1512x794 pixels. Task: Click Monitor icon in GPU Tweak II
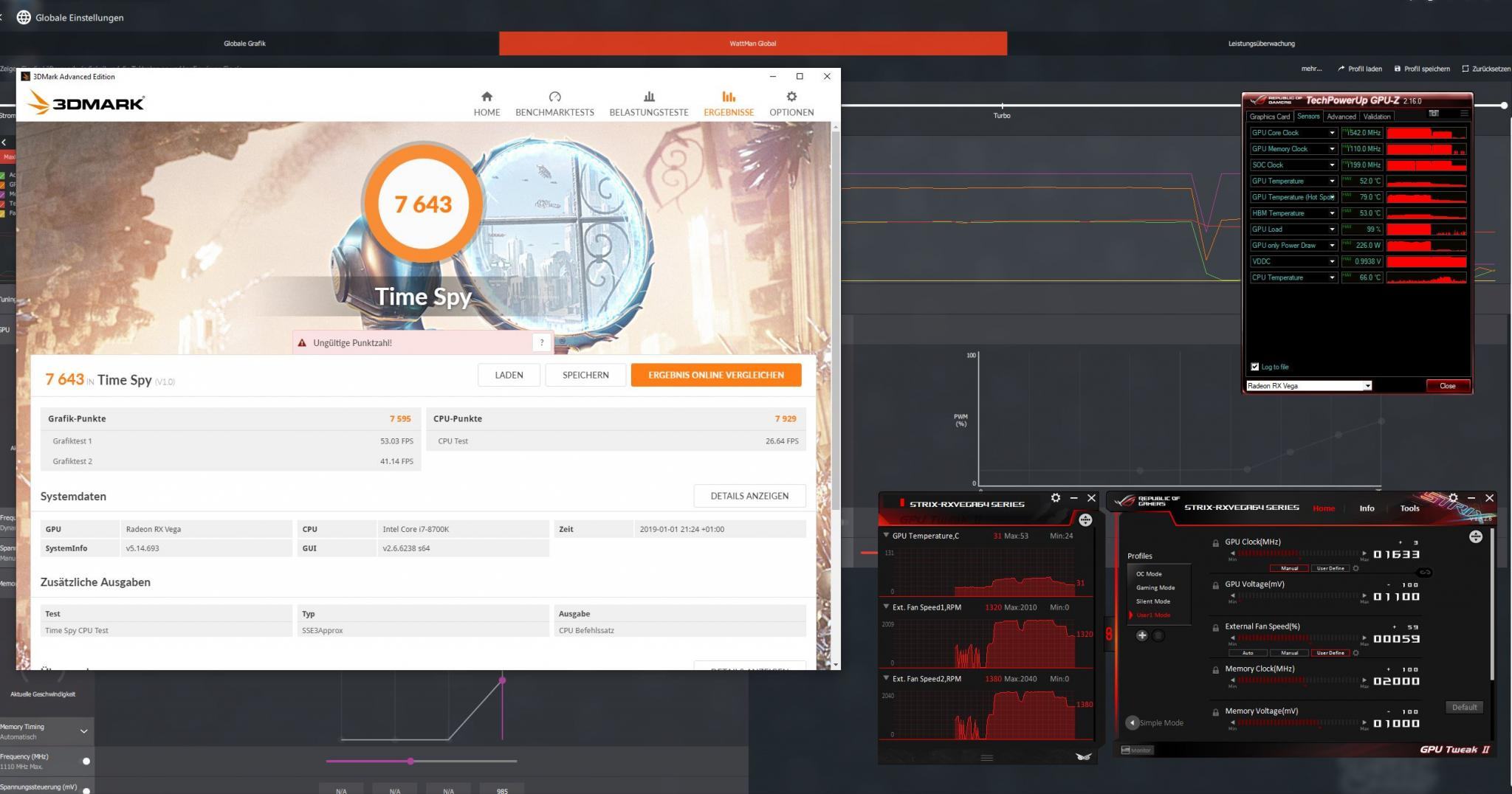pos(1136,750)
